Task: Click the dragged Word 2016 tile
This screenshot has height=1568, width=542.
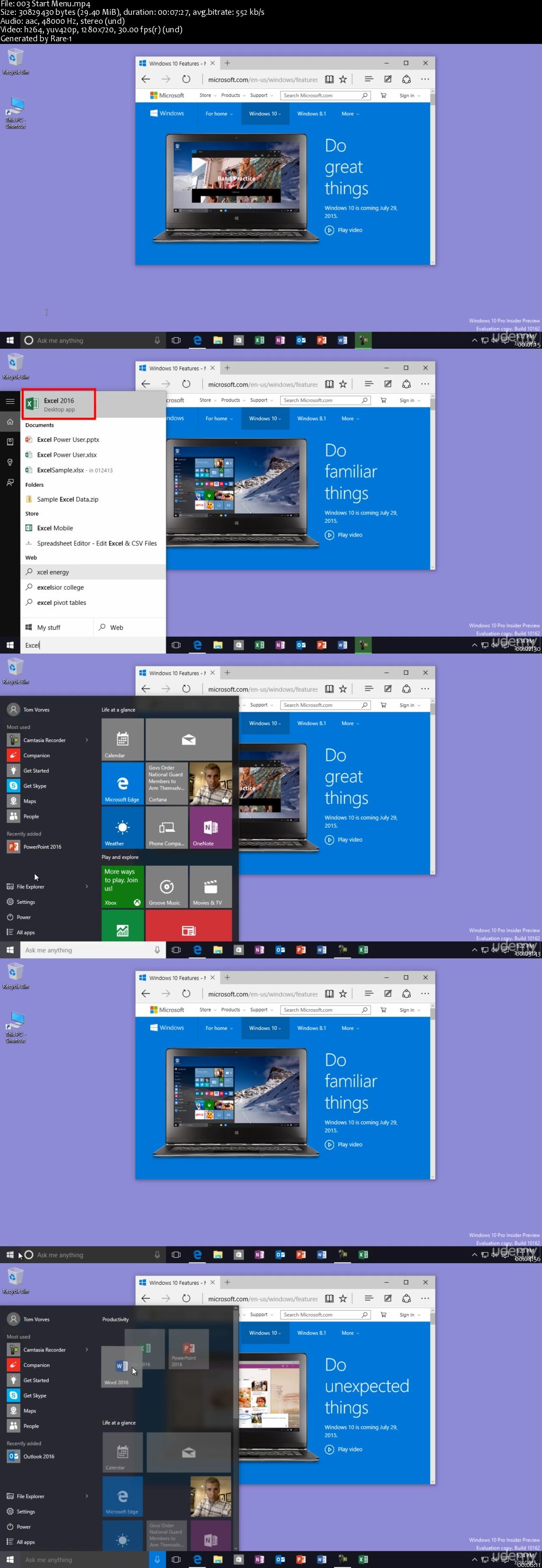Action: click(122, 1366)
